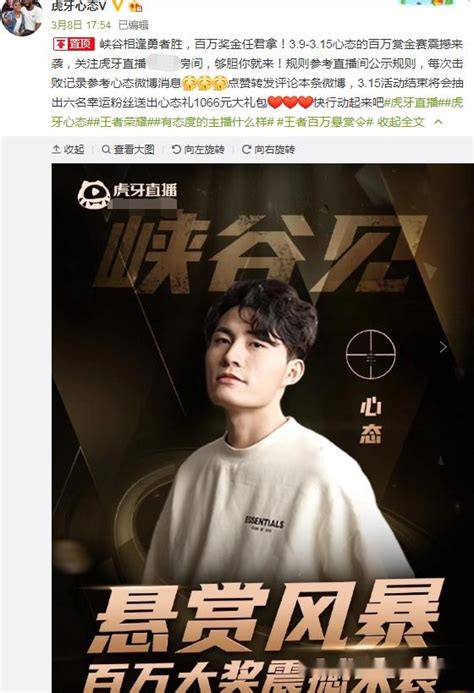Viewport: 474px width, 693px height.
Task: Click the red 置顶 pinned tag
Action: click(x=74, y=44)
